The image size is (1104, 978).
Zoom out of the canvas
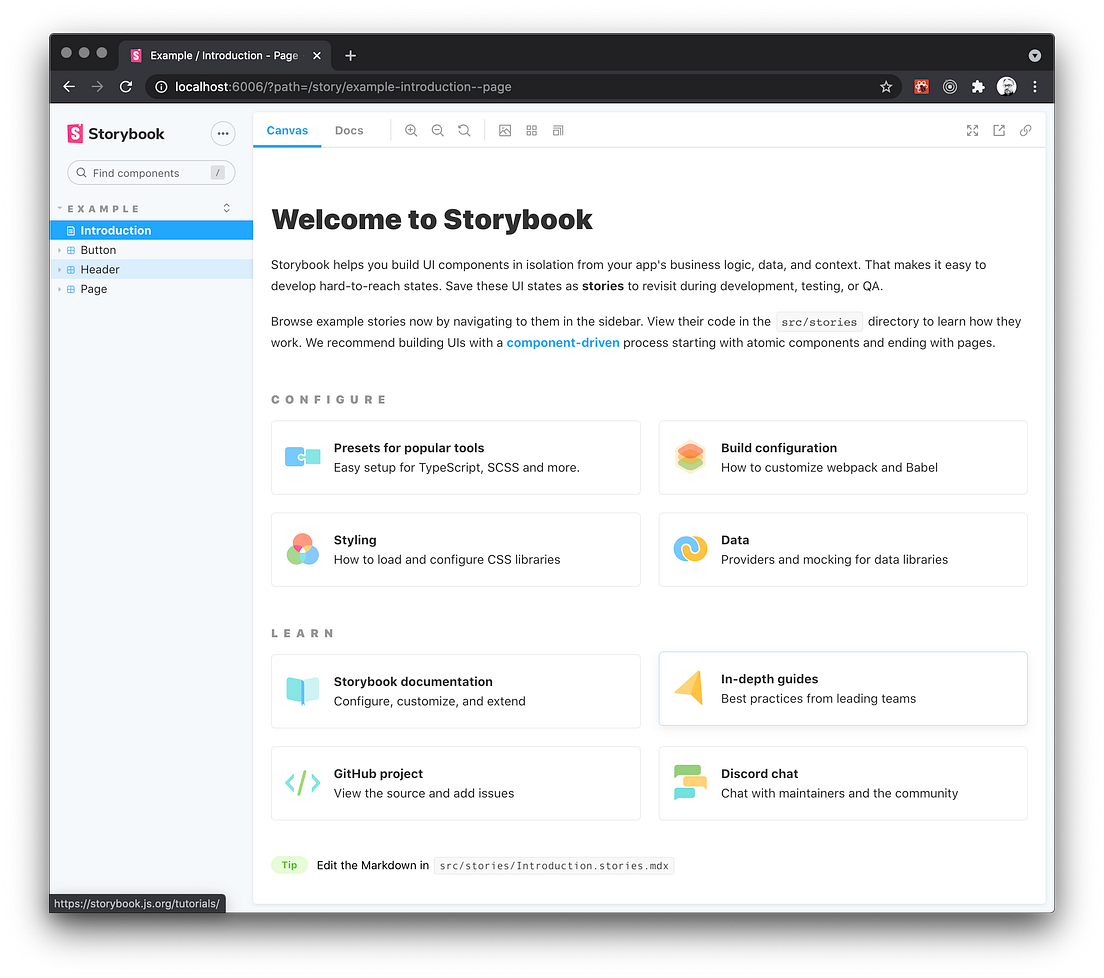[437, 131]
